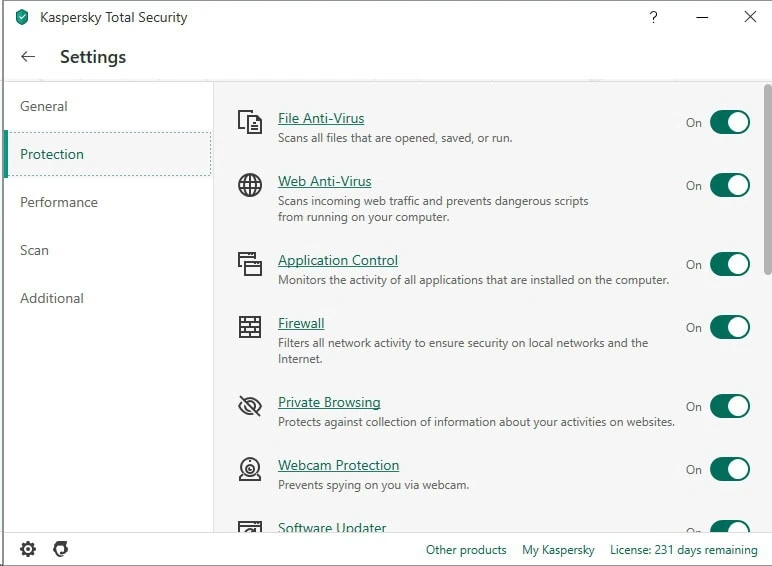Image resolution: width=772 pixels, height=566 pixels.
Task: Turn off the File Anti-Virus toggle
Action: click(x=729, y=122)
